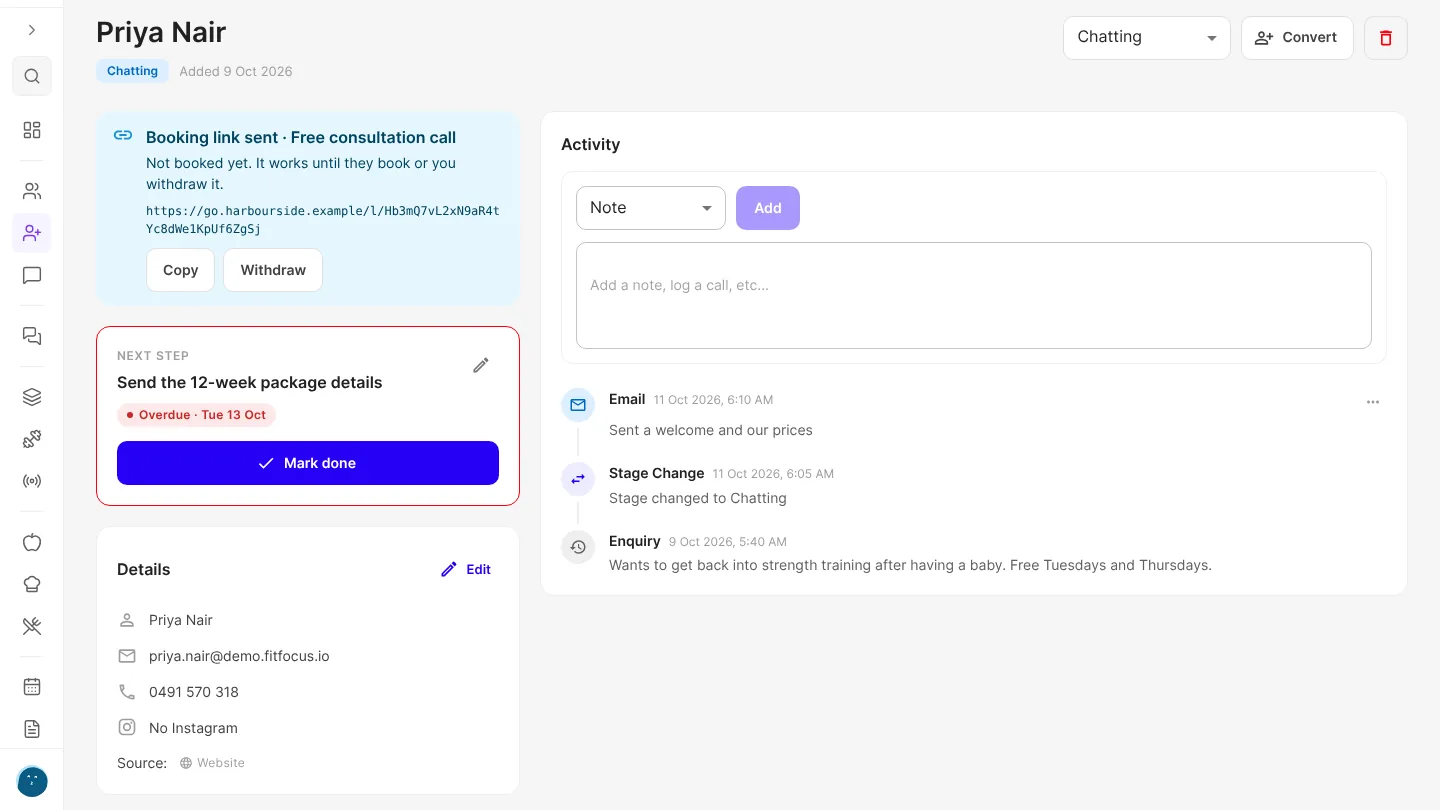Delete the lead with the red trash icon
Screen dimensions: 1440x810
click(1386, 38)
